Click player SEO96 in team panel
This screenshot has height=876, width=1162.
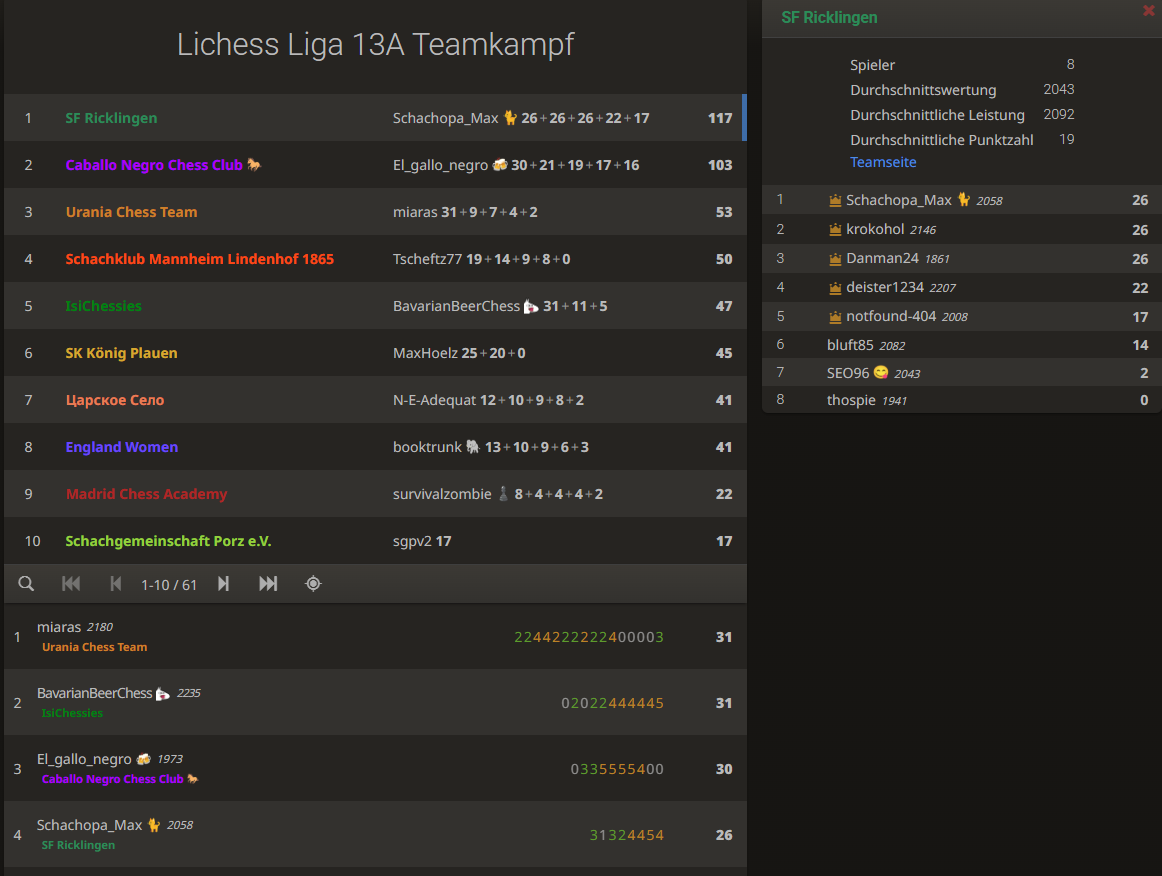click(x=848, y=373)
